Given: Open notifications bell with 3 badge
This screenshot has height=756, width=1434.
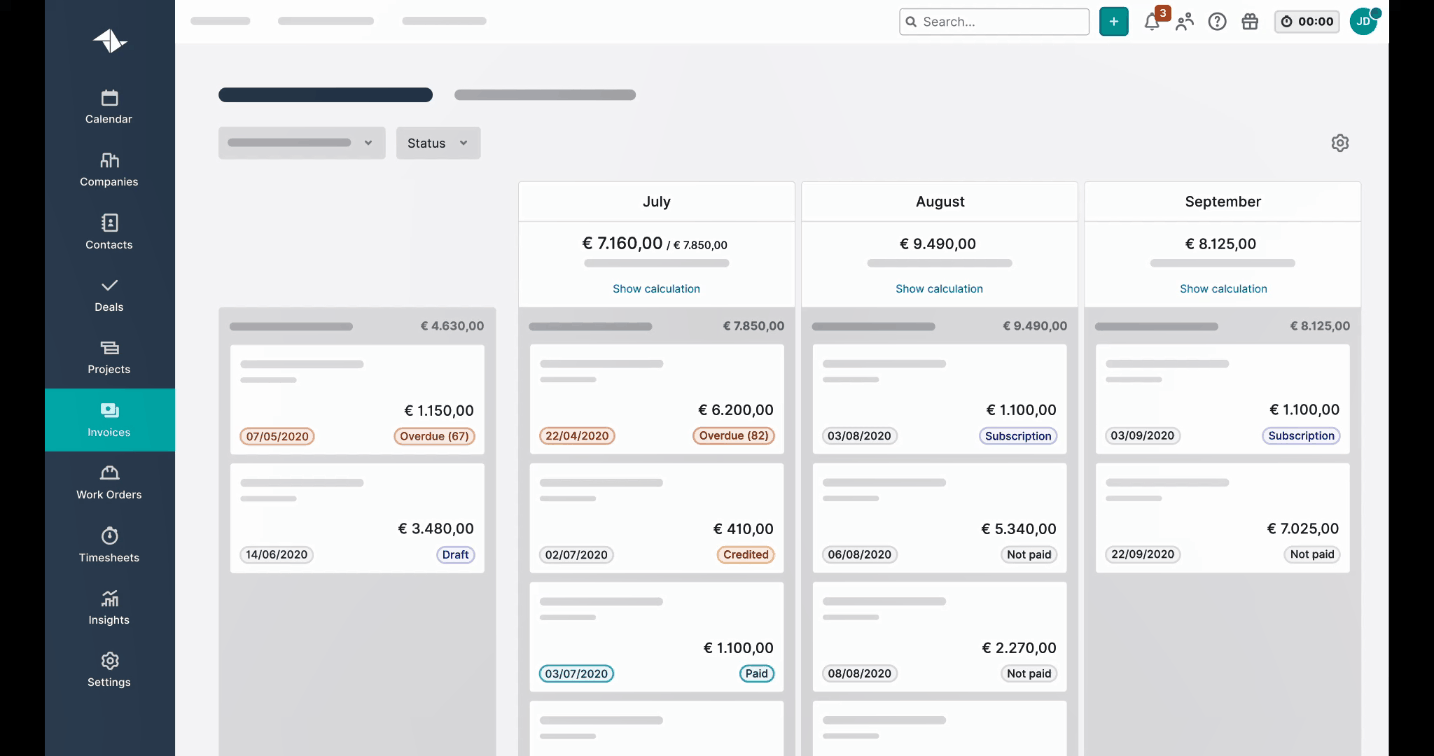Looking at the screenshot, I should [1153, 21].
